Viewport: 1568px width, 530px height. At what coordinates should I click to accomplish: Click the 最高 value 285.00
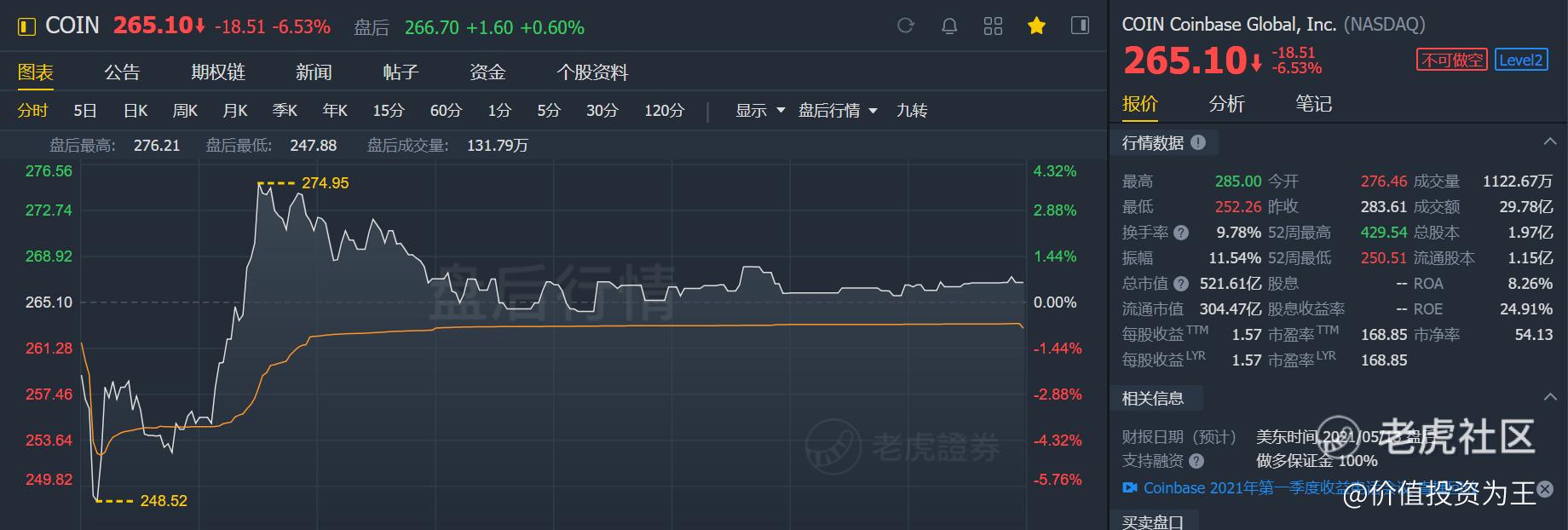point(1238,181)
